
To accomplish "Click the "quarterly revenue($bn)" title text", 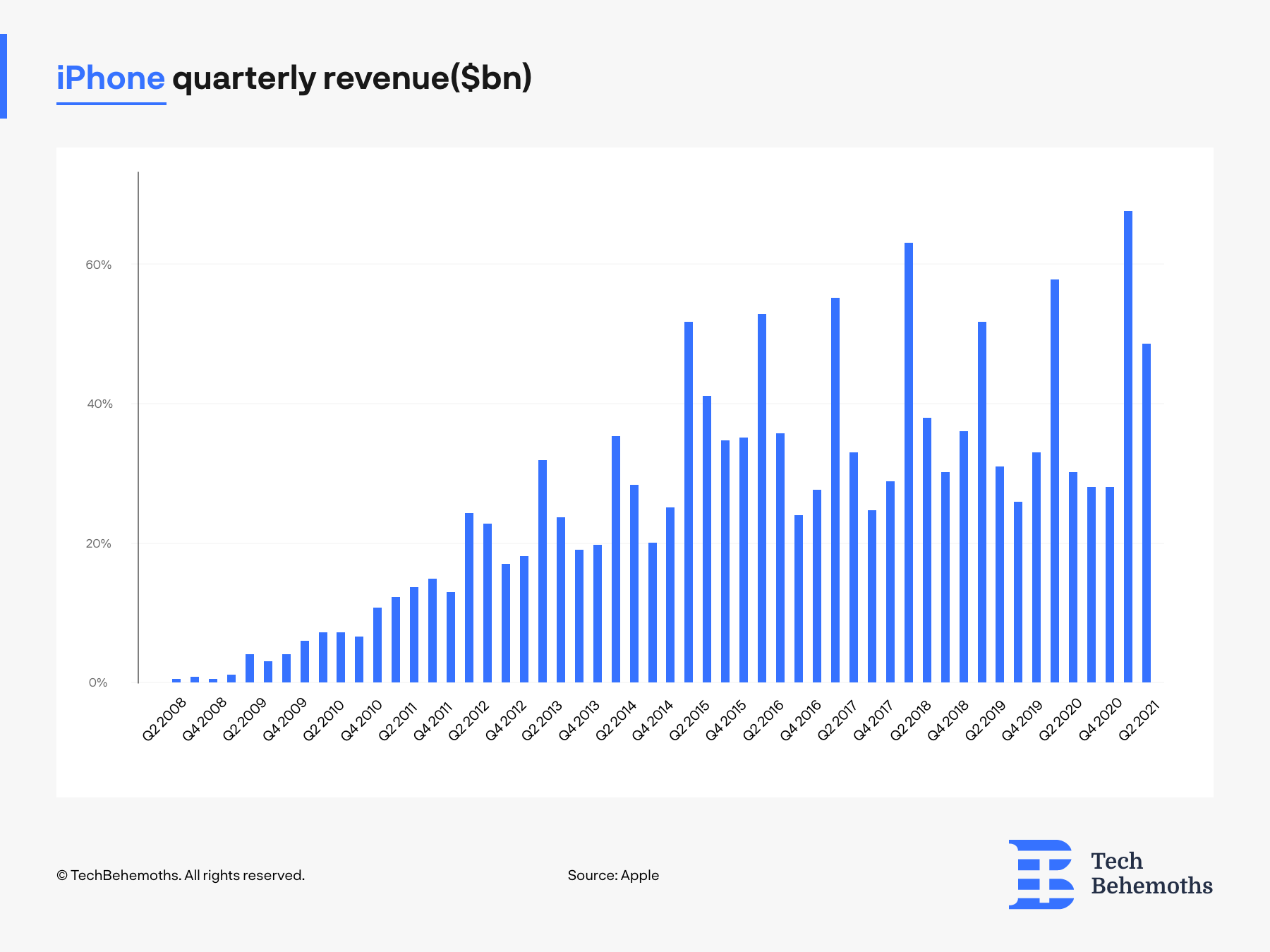I will click(352, 78).
